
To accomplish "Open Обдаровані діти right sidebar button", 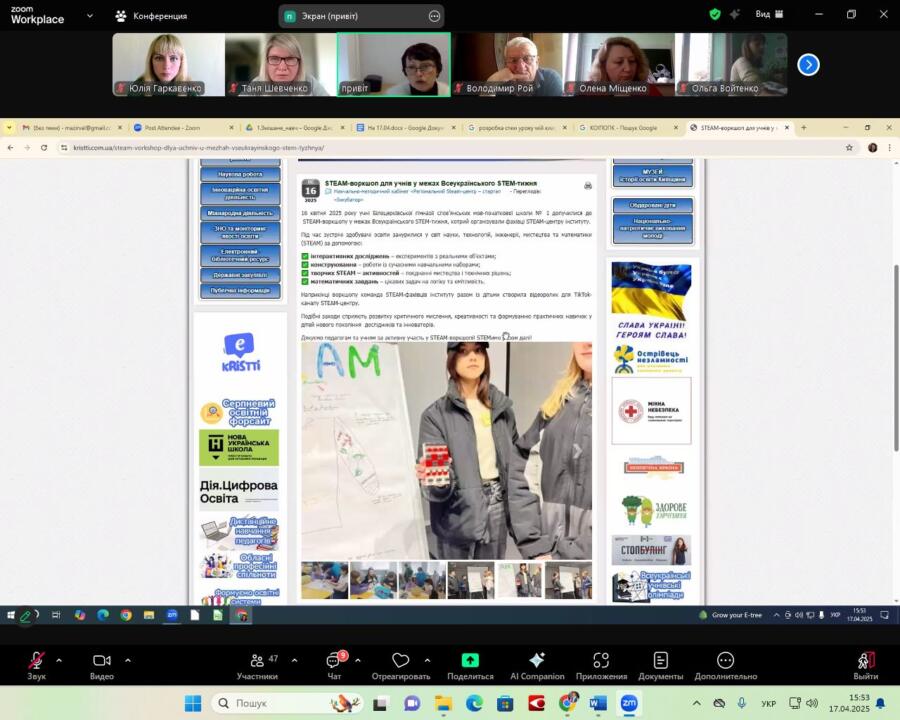I will (653, 205).
